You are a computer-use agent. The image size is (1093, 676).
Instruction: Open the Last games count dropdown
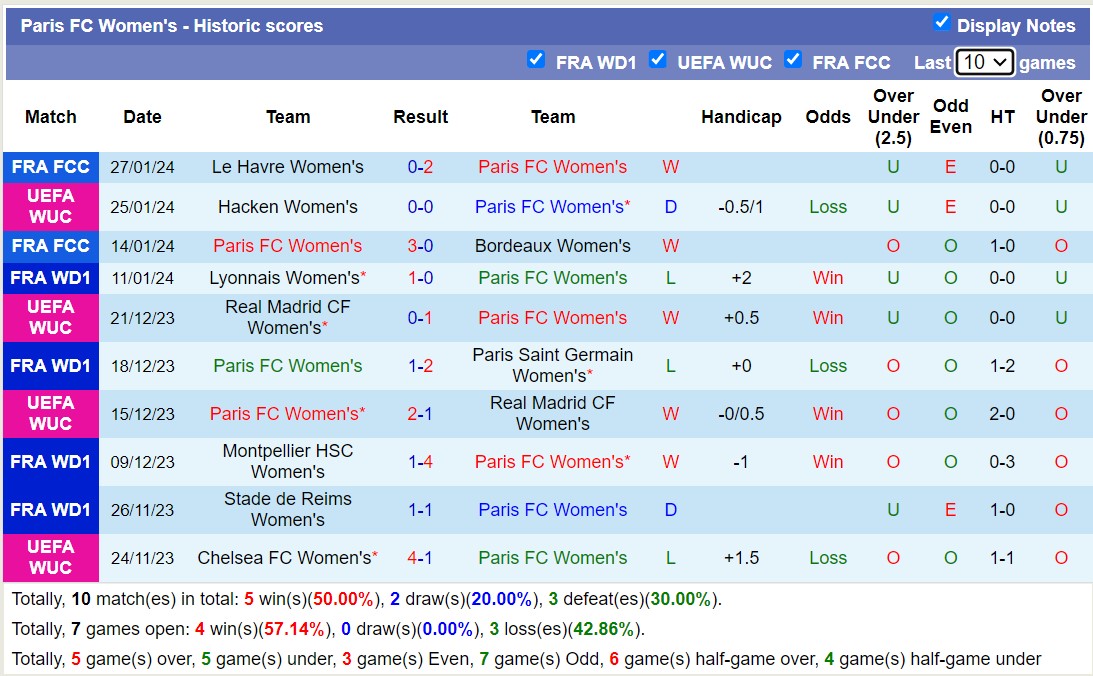click(984, 62)
